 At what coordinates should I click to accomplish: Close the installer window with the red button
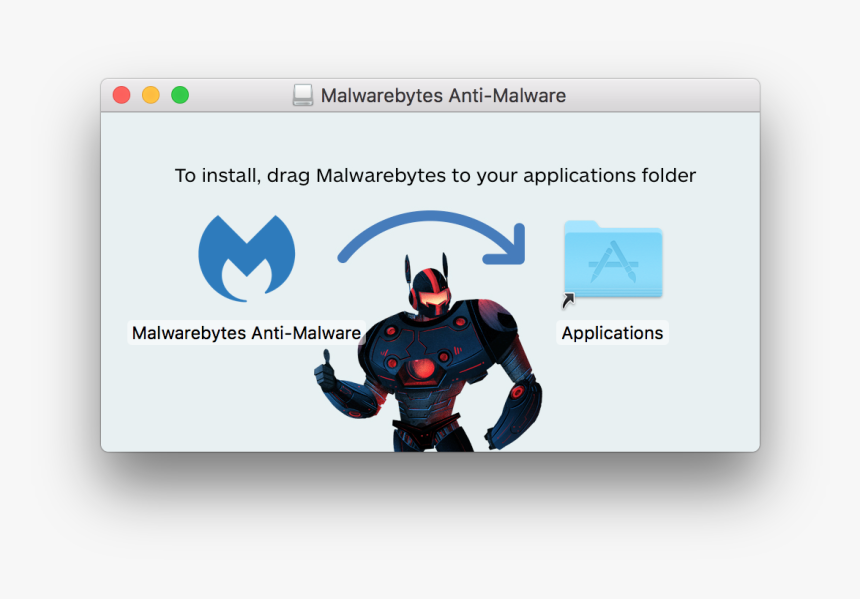pyautogui.click(x=122, y=95)
